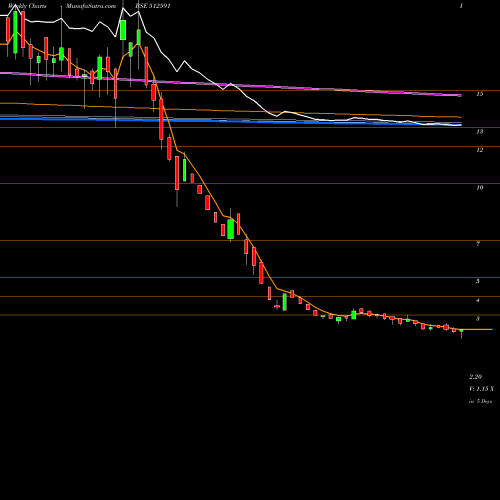Select the '13' price axis label
This screenshot has width=500, height=500.
pyautogui.click(x=479, y=132)
